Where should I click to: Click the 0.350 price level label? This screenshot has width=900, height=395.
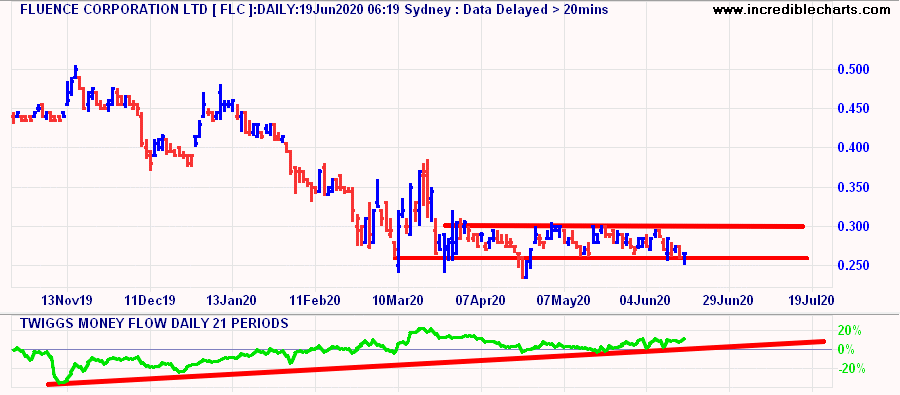pyautogui.click(x=854, y=188)
